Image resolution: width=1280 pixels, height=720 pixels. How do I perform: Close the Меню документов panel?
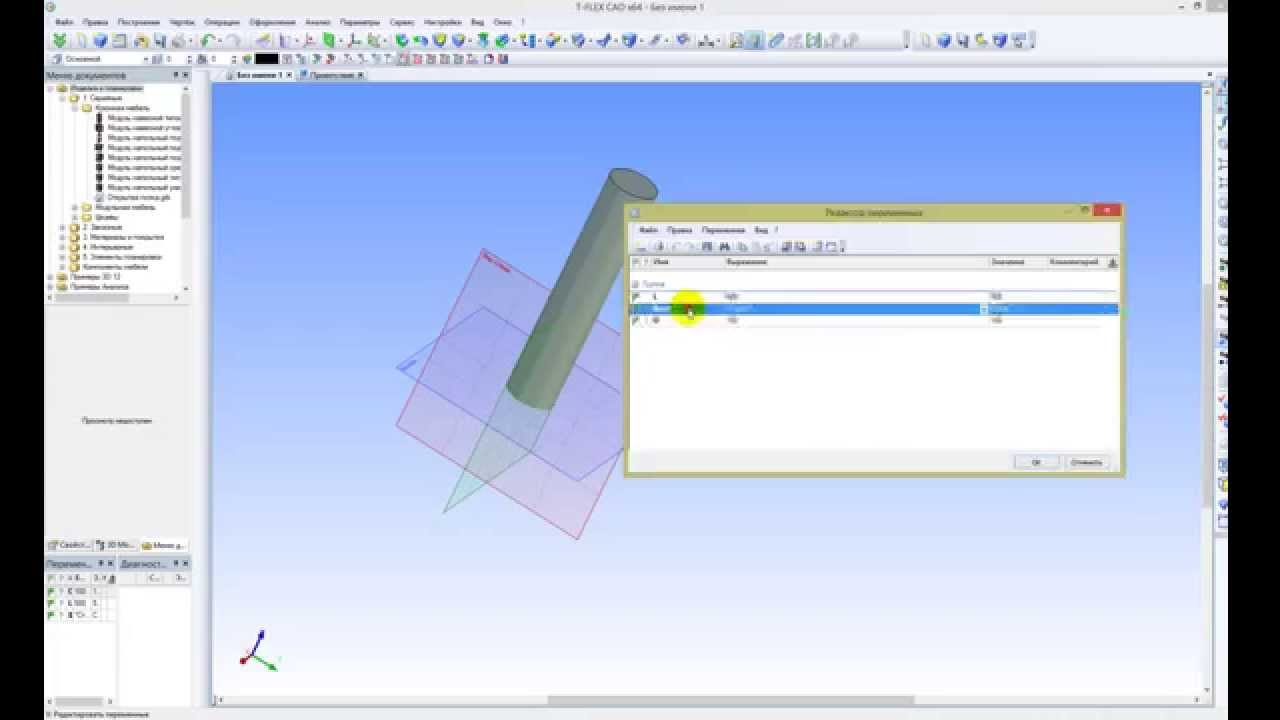click(185, 75)
